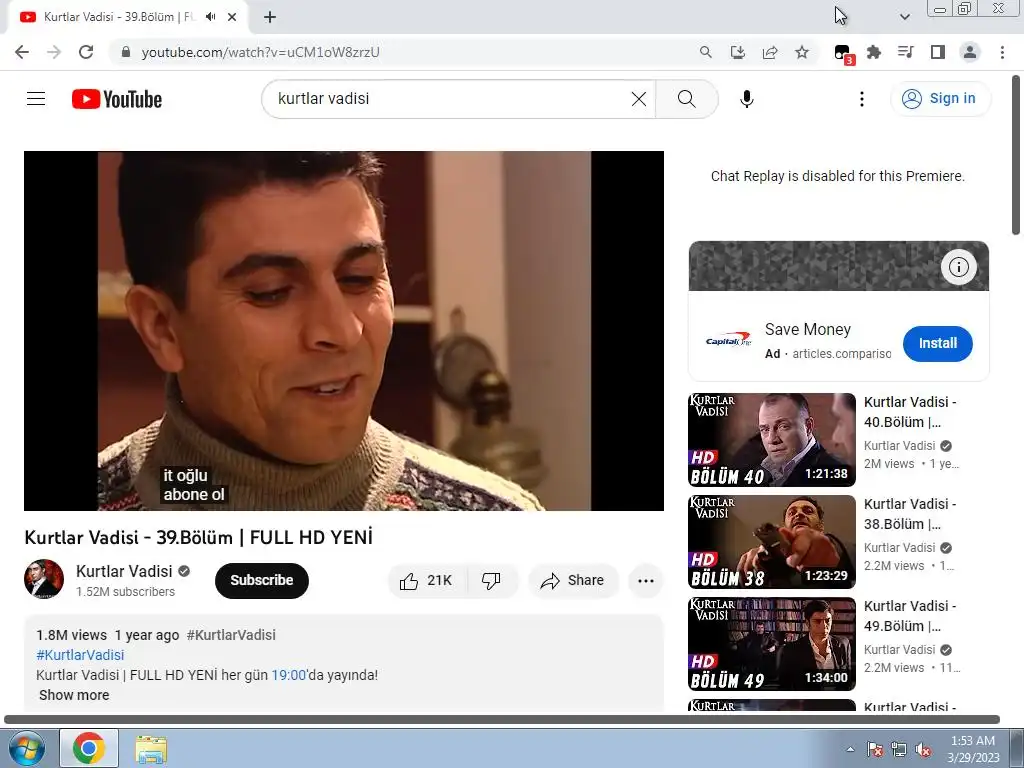Open the Bölüm 49 video thumbnail
Image resolution: width=1024 pixels, height=768 pixels.
pyautogui.click(x=772, y=644)
